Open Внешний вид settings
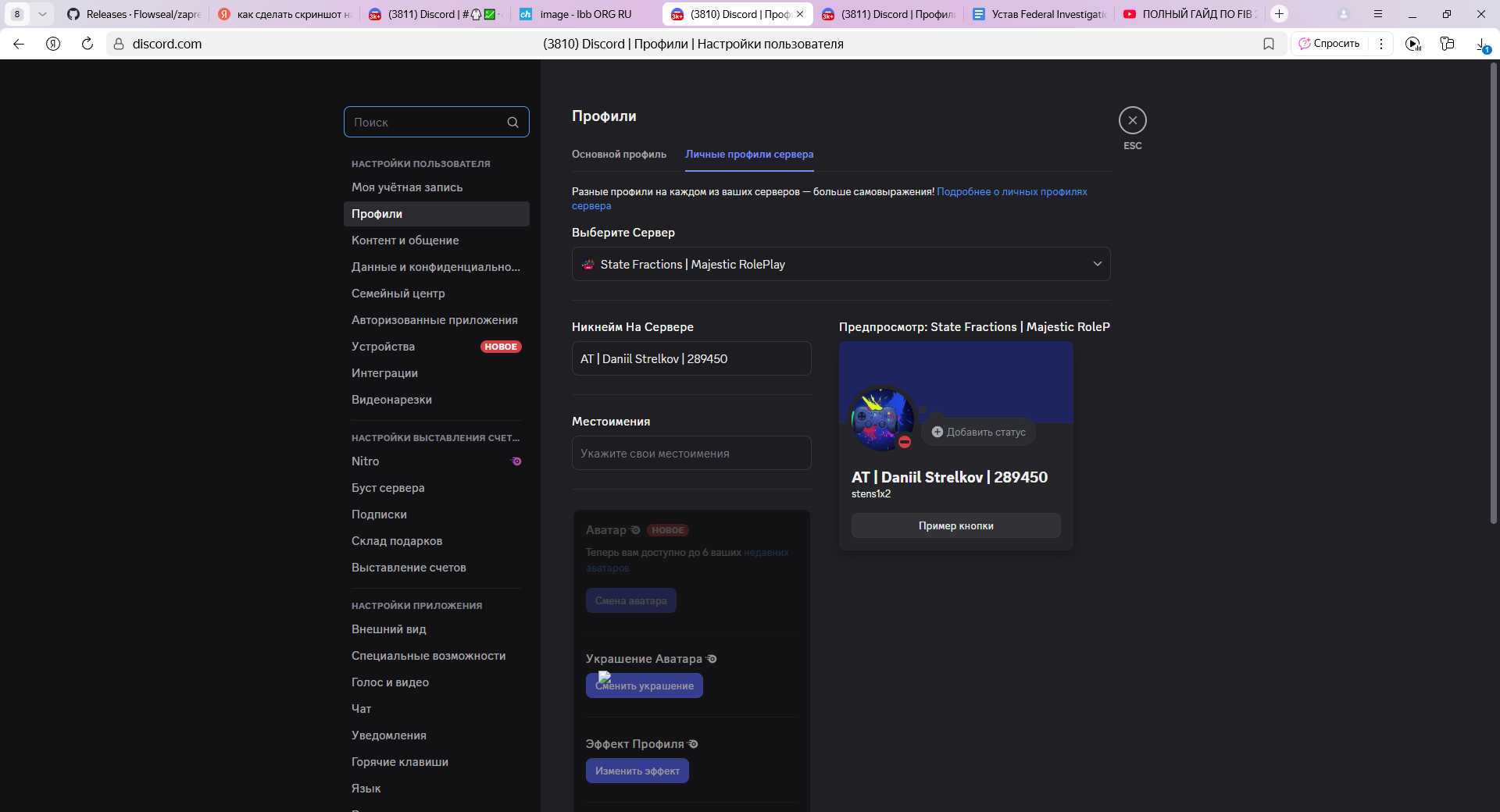1500x812 pixels. pos(436,629)
